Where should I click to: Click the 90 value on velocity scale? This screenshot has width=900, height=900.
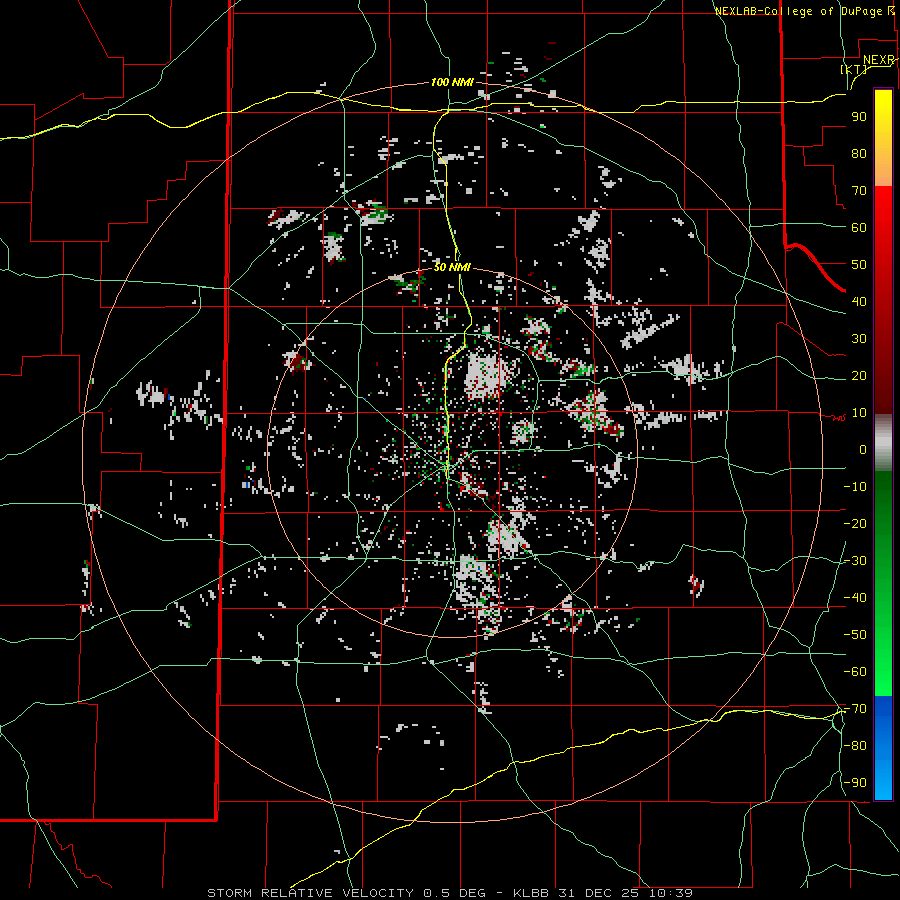859,117
